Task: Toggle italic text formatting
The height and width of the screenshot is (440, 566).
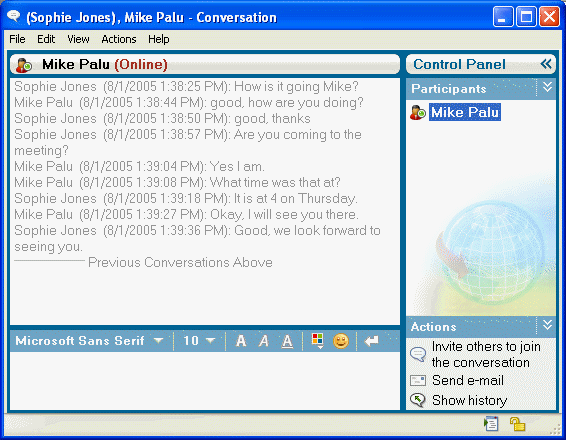Action: click(x=264, y=341)
